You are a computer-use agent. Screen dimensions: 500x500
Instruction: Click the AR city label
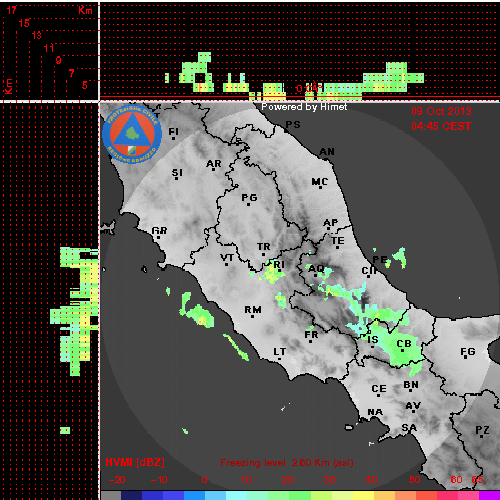[x=214, y=164]
